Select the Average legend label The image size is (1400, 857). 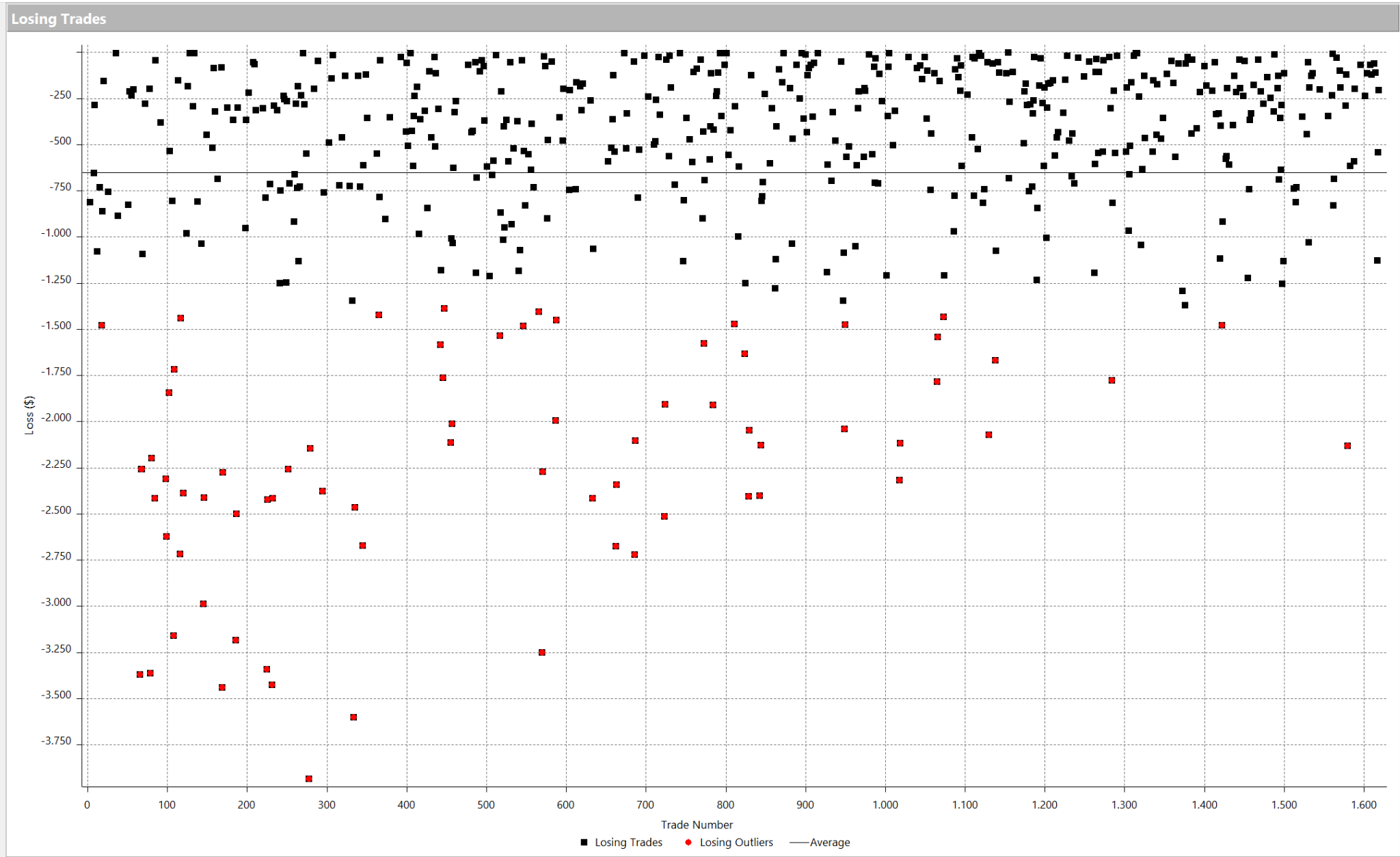coord(830,843)
